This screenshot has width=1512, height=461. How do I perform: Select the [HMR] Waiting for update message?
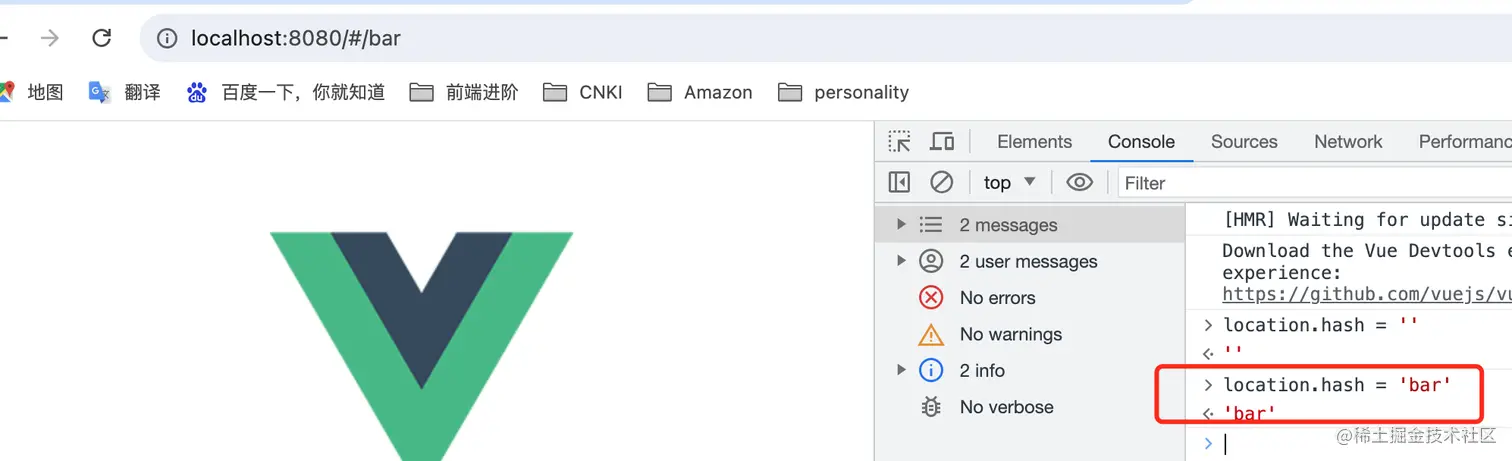(x=1367, y=220)
